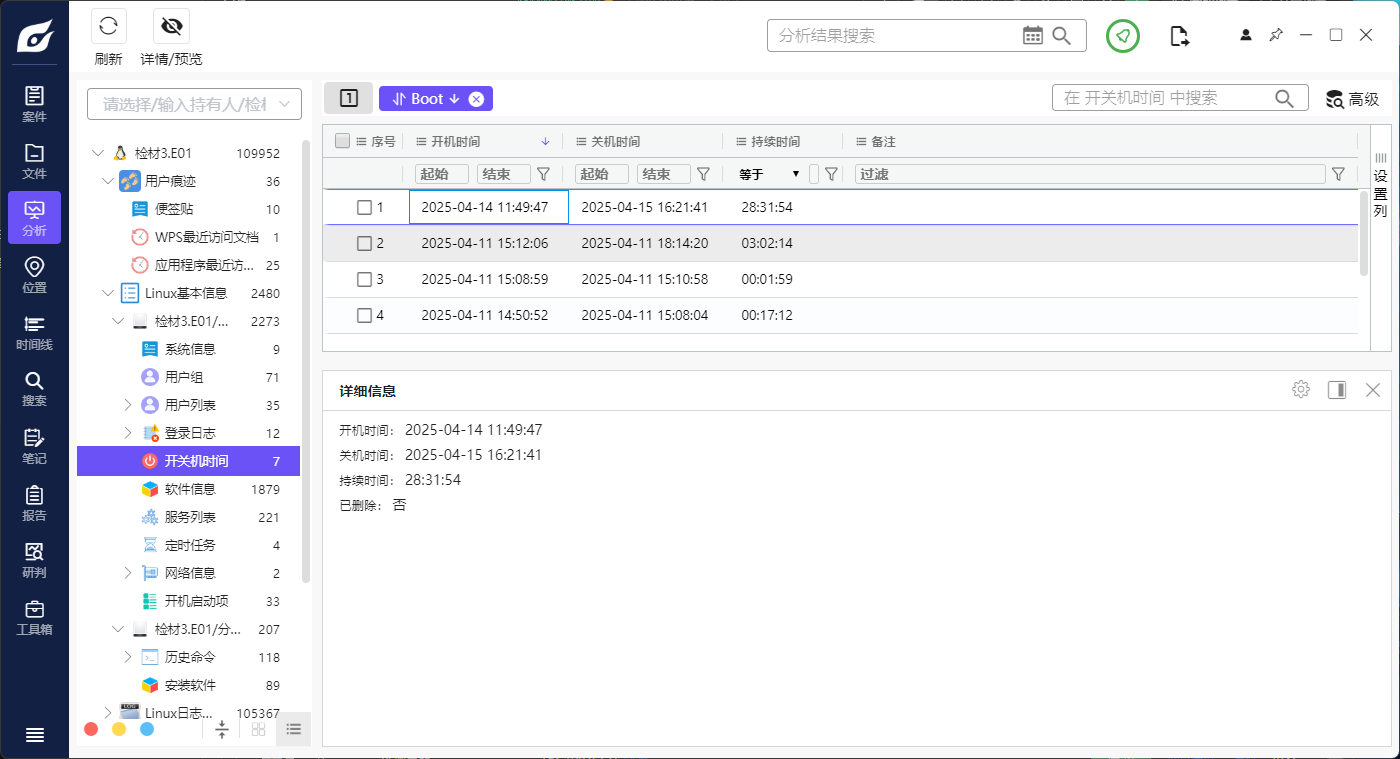Click the 高级 advanced search button
Viewport: 1400px width, 759px height.
pos(1352,99)
